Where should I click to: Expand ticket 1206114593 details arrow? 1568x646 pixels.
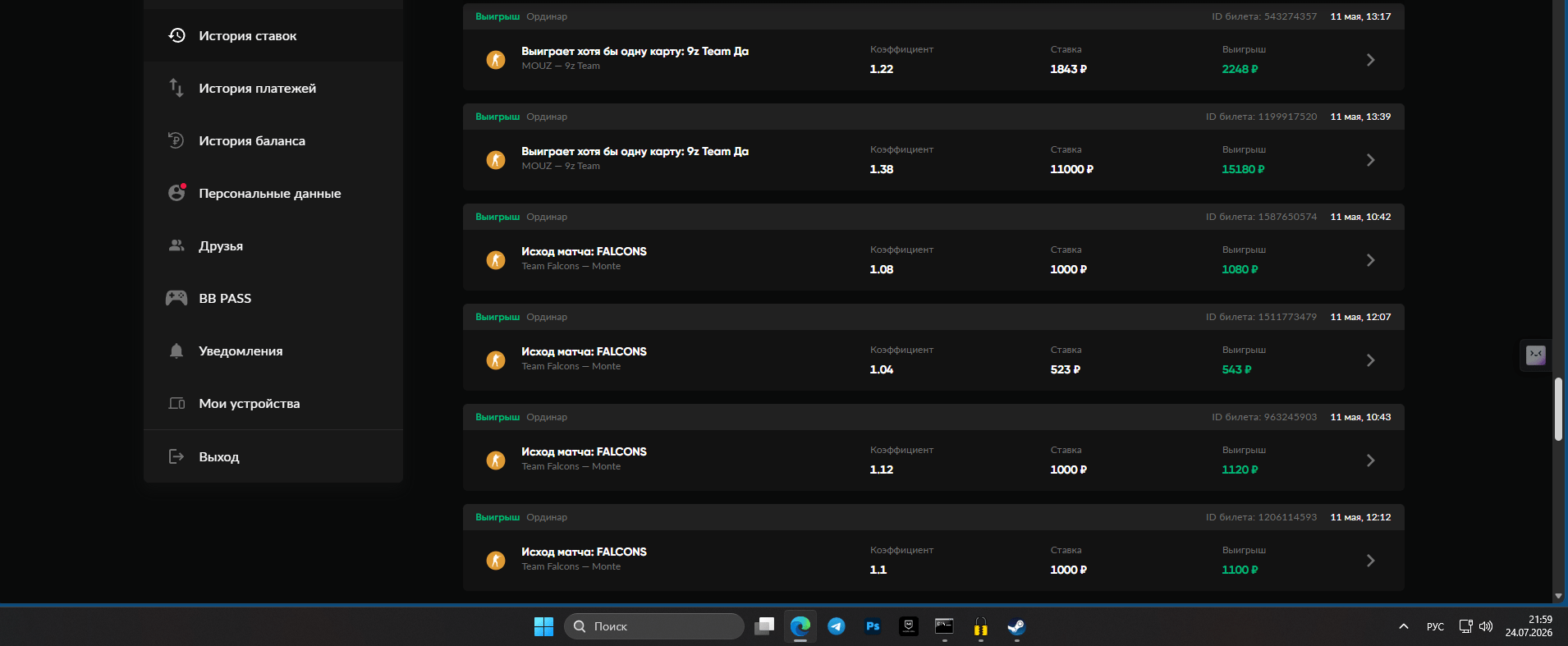[1370, 561]
